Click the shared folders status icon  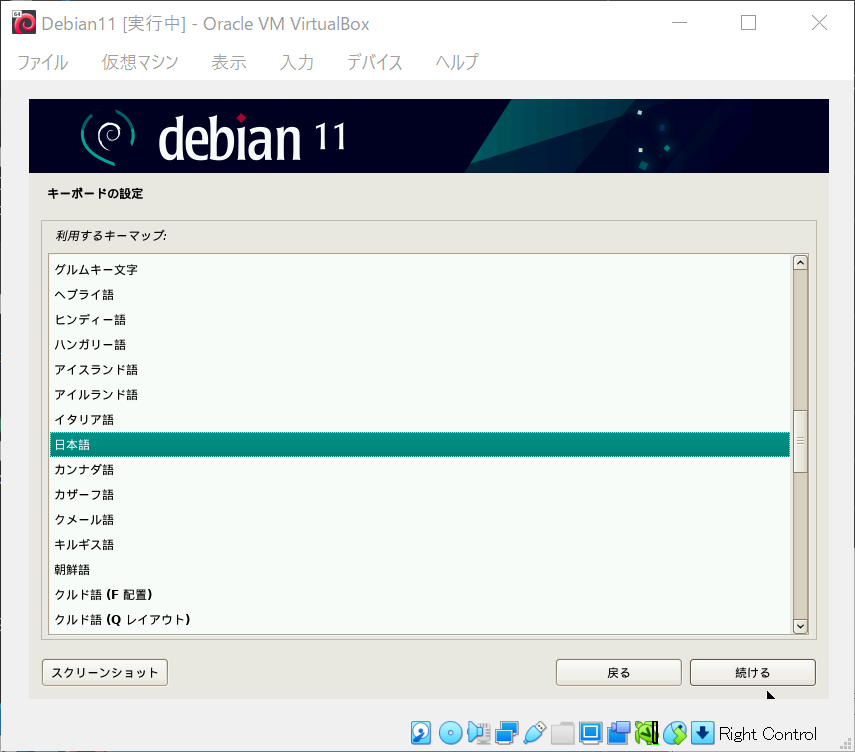point(563,733)
